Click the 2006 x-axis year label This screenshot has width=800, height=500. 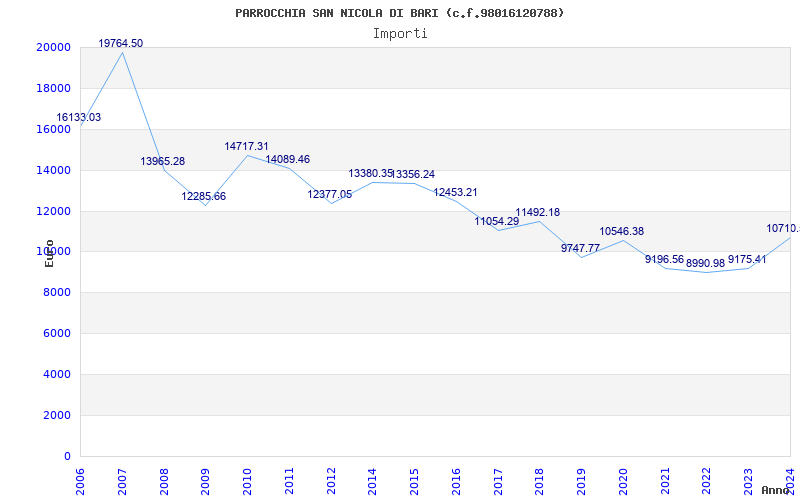[x=80, y=481]
